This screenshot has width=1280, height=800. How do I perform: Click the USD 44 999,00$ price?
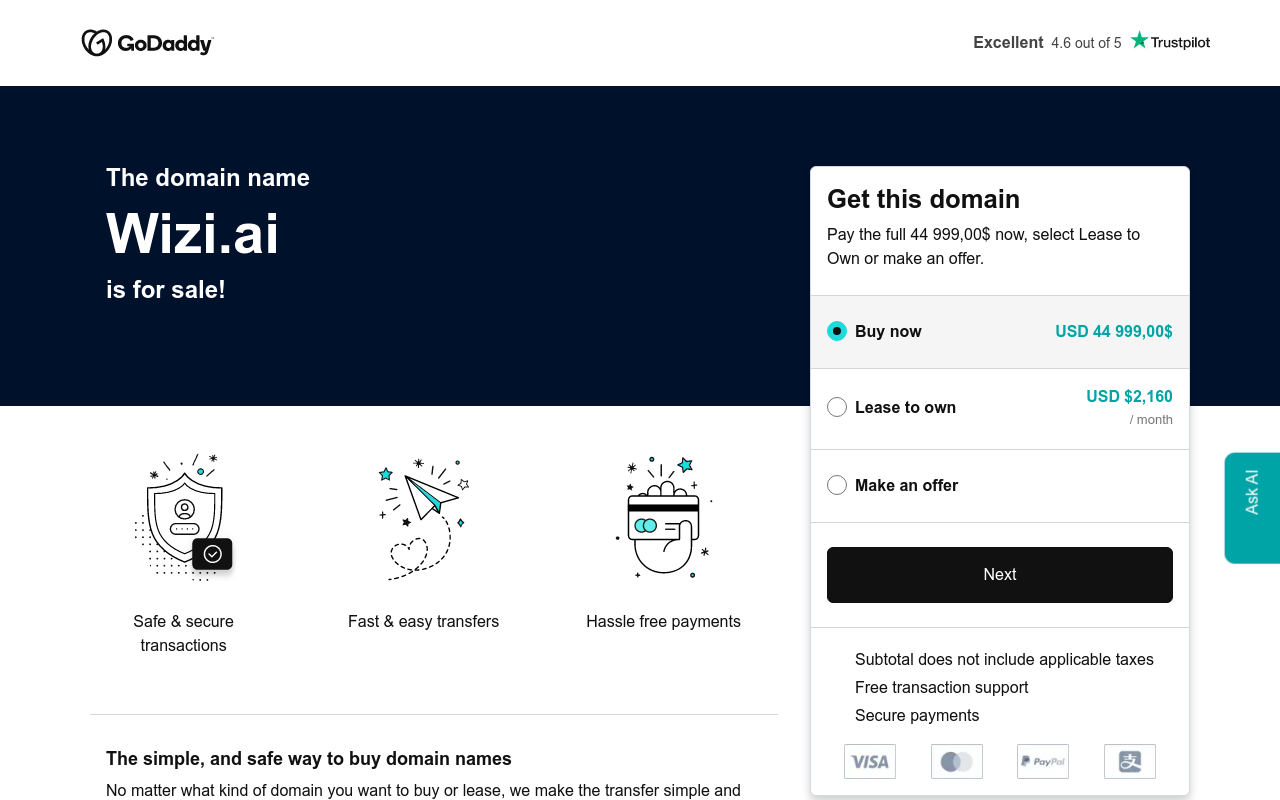[x=1114, y=331]
